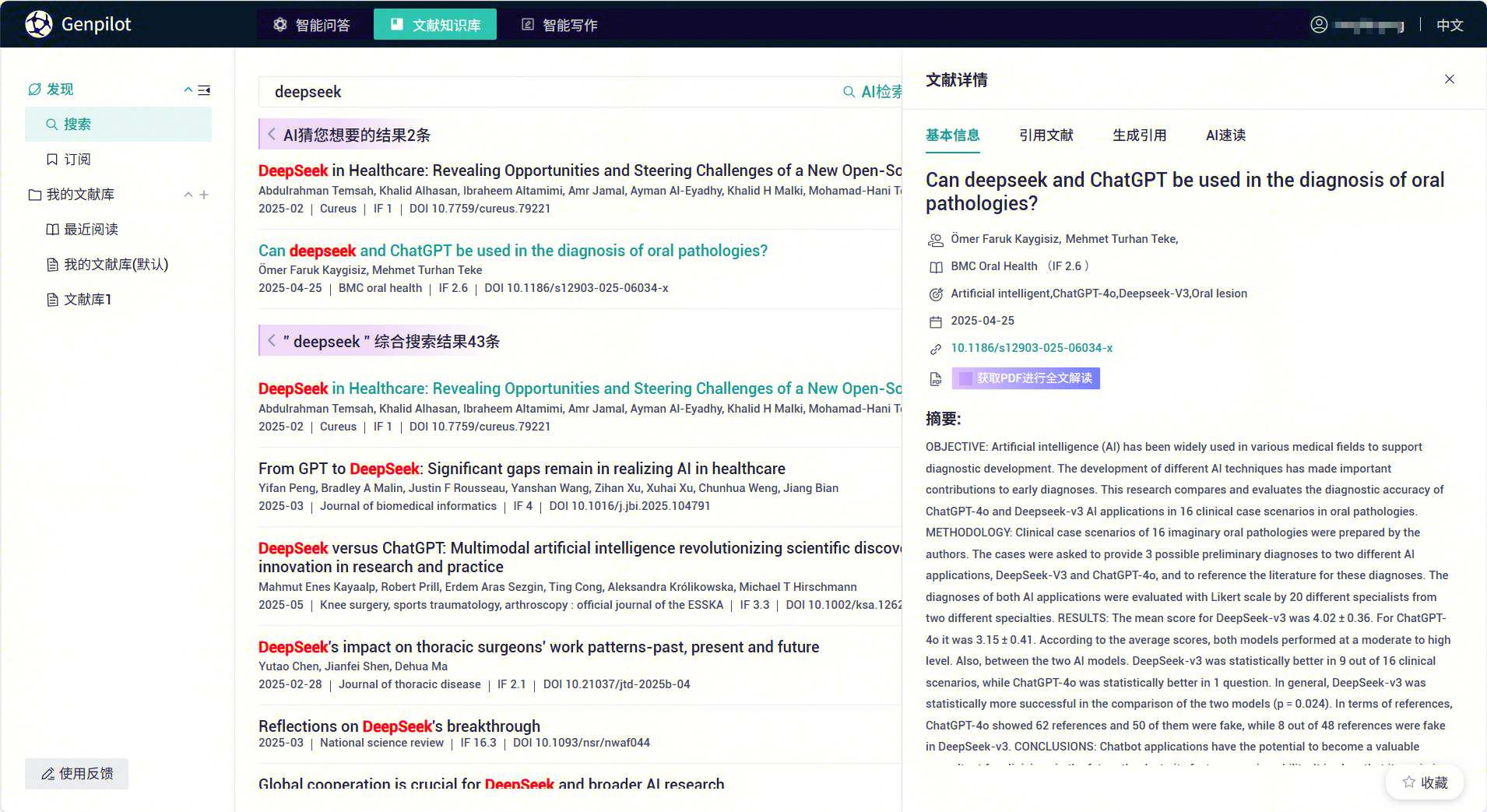
Task: Click the 收藏 star button
Action: [1425, 782]
